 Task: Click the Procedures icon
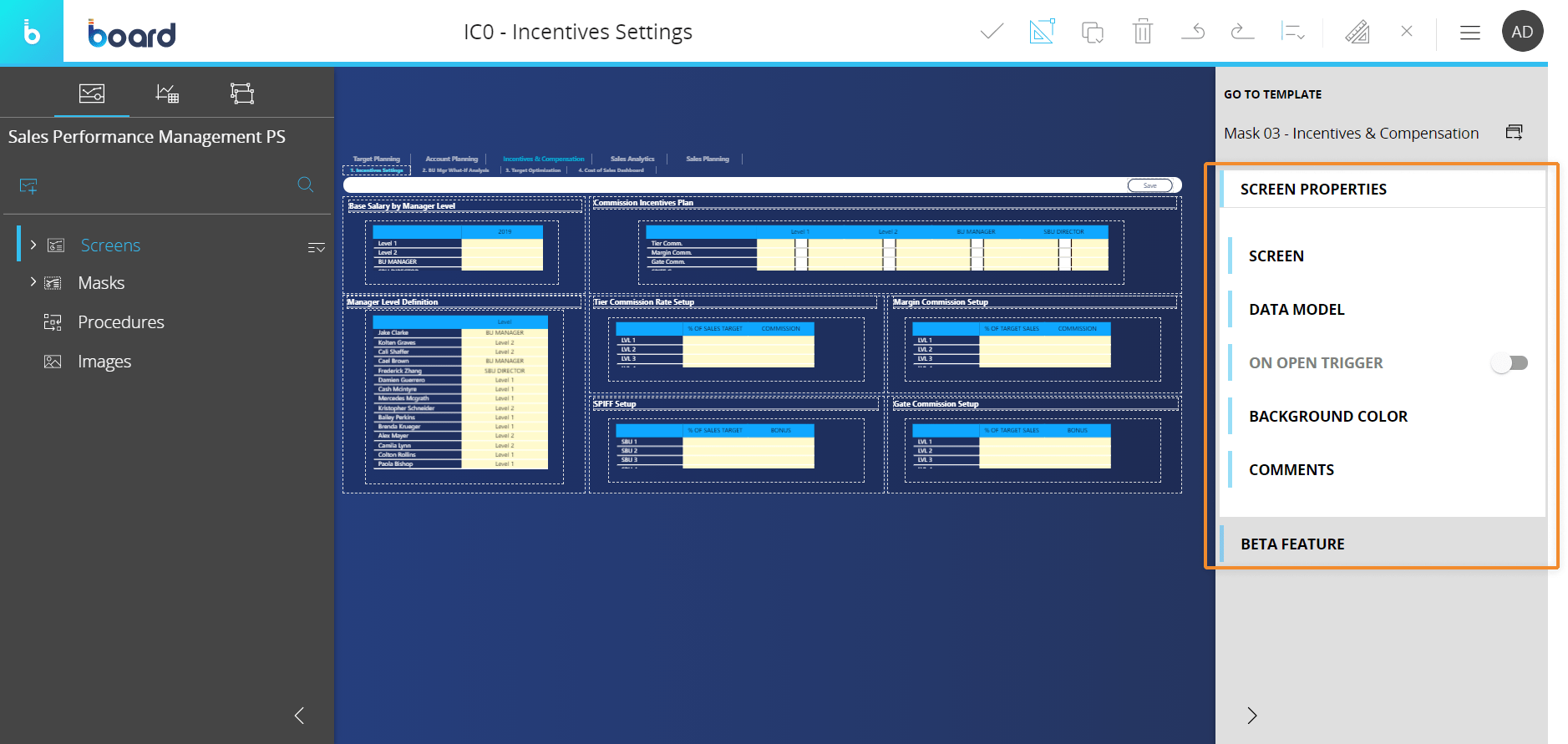coord(53,322)
